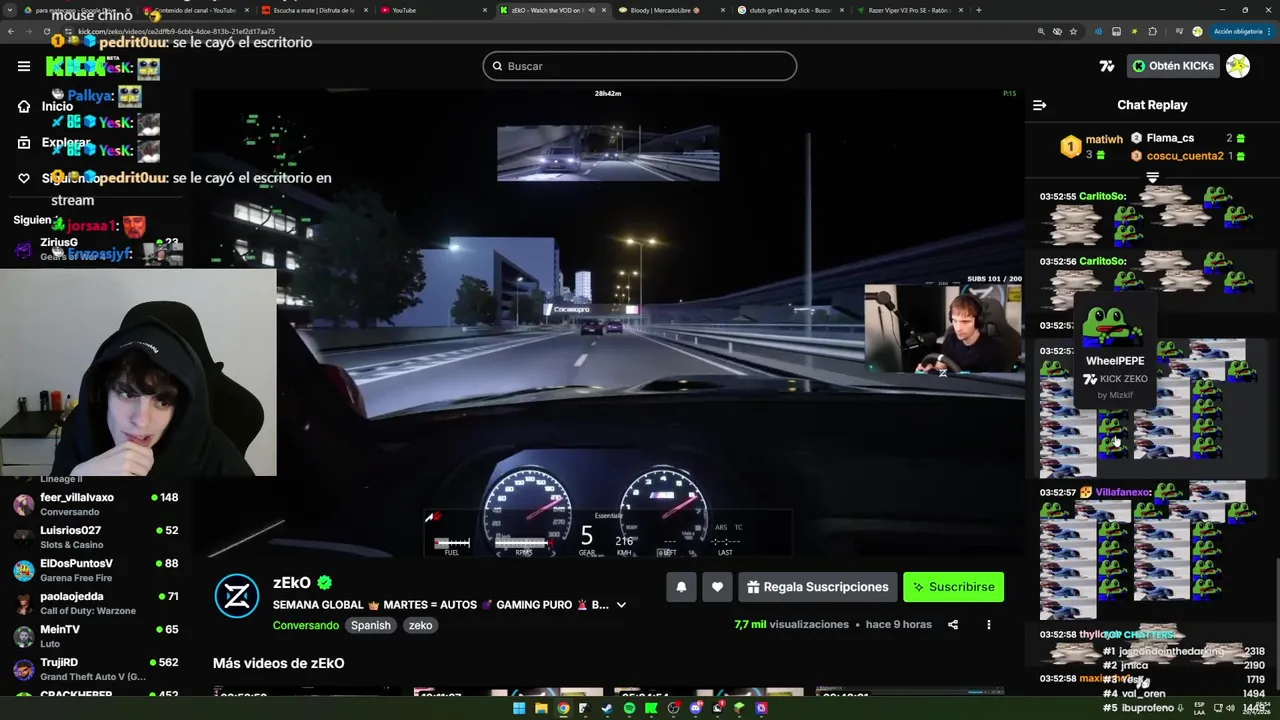
Task: Select the Spanish tag
Action: tap(370, 625)
